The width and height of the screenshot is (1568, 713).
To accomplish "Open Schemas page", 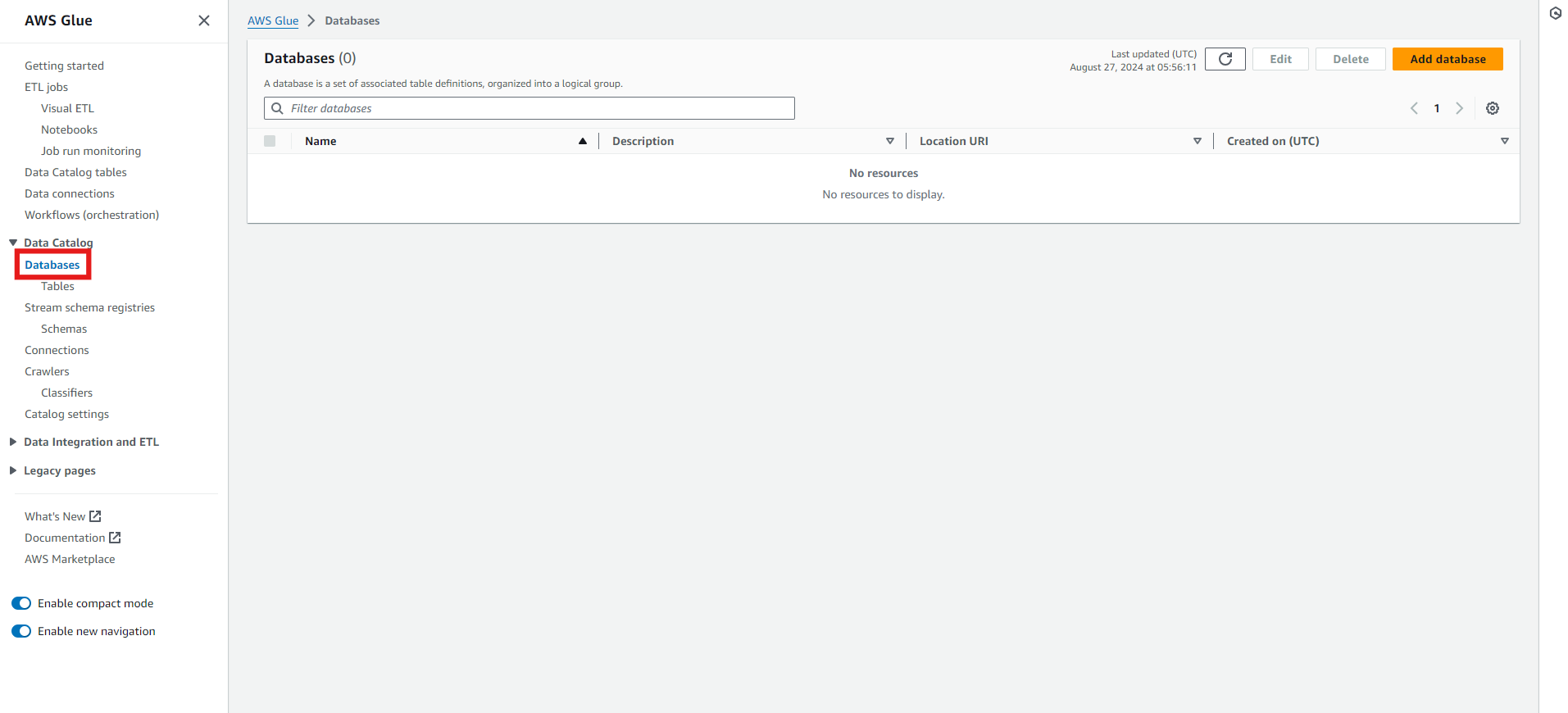I will (64, 329).
